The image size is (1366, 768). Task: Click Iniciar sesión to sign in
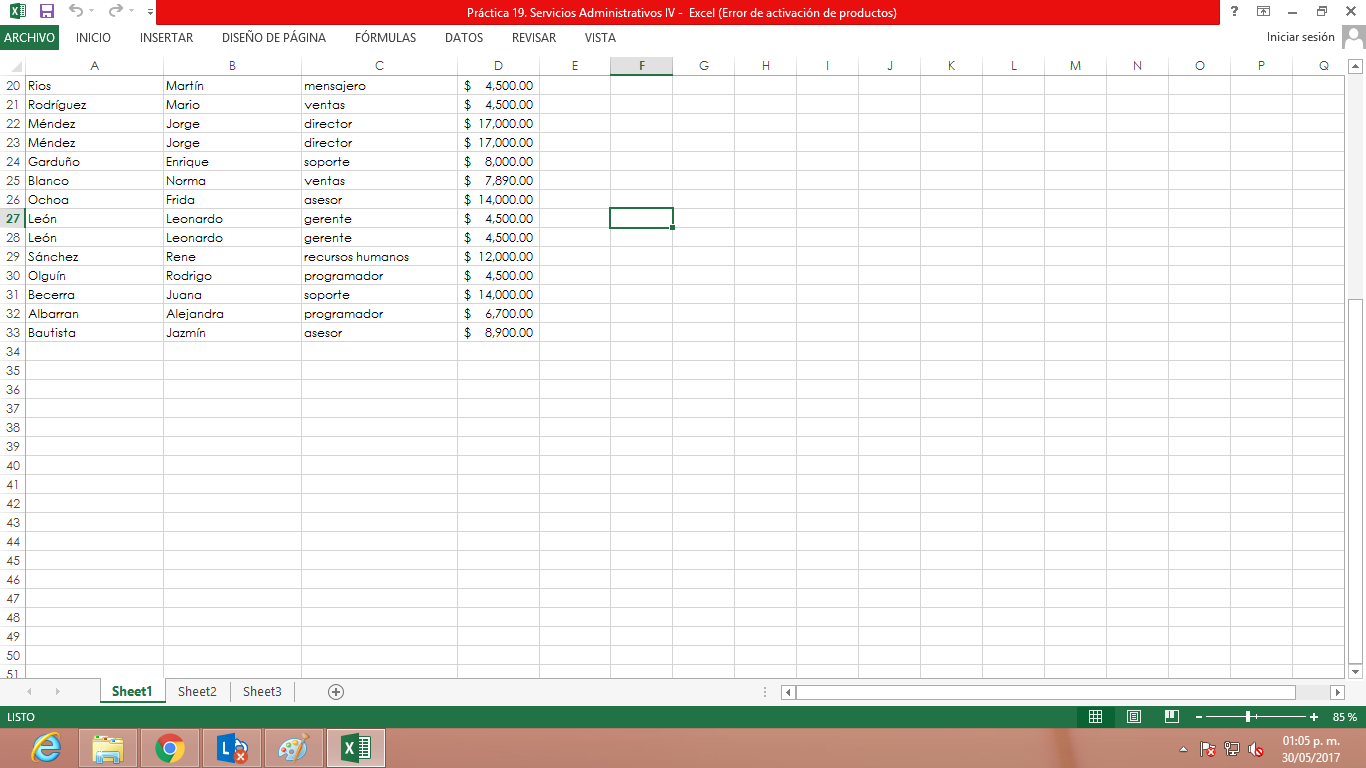[x=1300, y=37]
